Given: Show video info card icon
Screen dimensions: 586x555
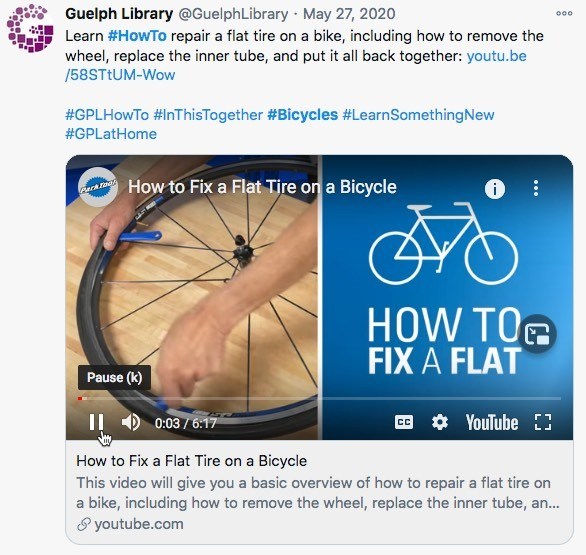Looking at the screenshot, I should point(495,189).
